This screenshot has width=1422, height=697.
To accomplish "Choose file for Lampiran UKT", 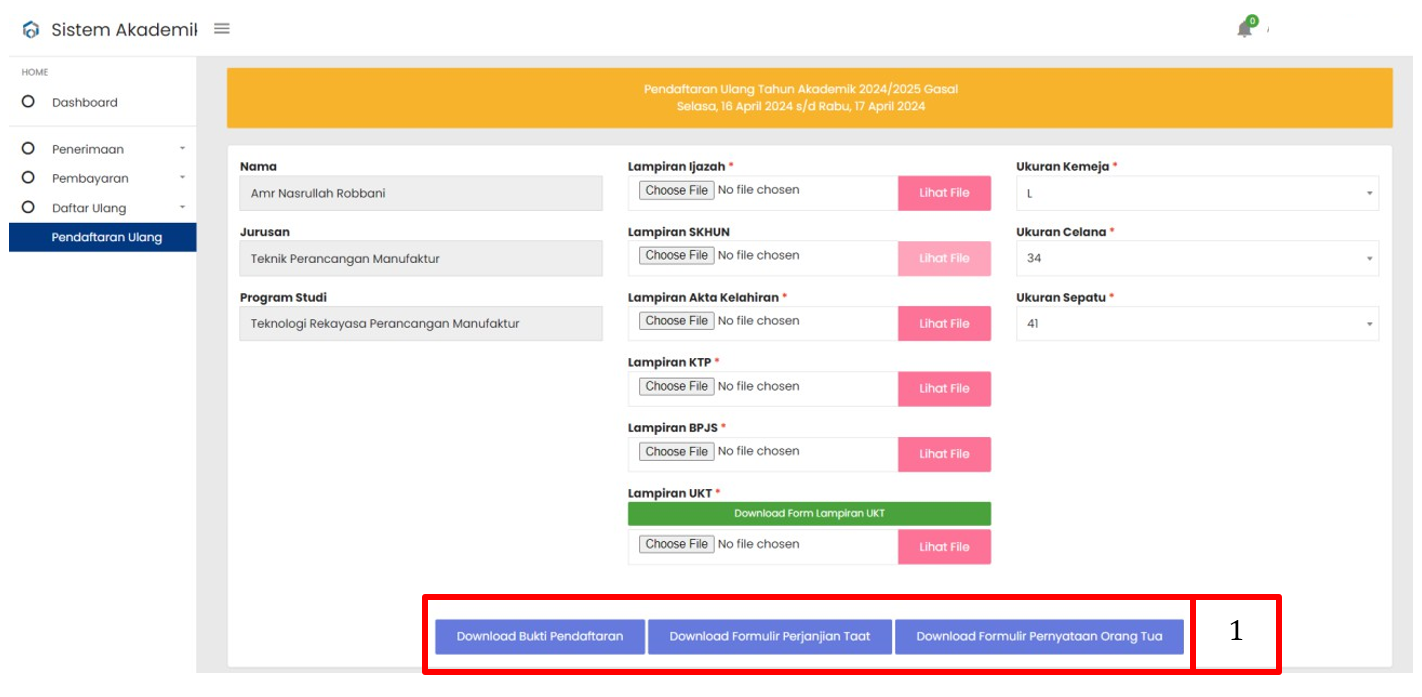I will click(677, 544).
